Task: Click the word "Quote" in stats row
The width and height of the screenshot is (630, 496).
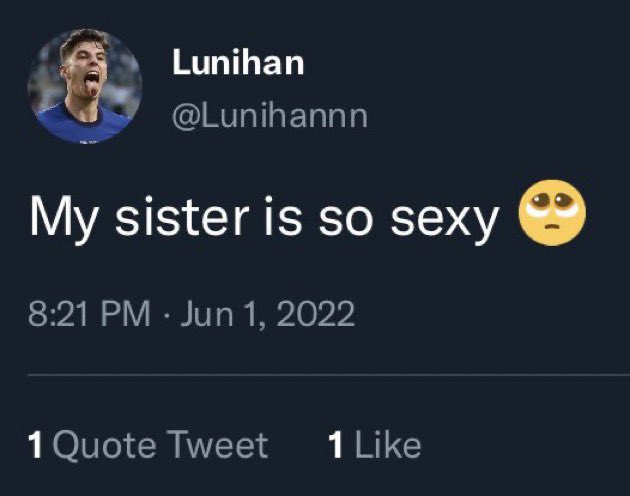Action: point(104,445)
